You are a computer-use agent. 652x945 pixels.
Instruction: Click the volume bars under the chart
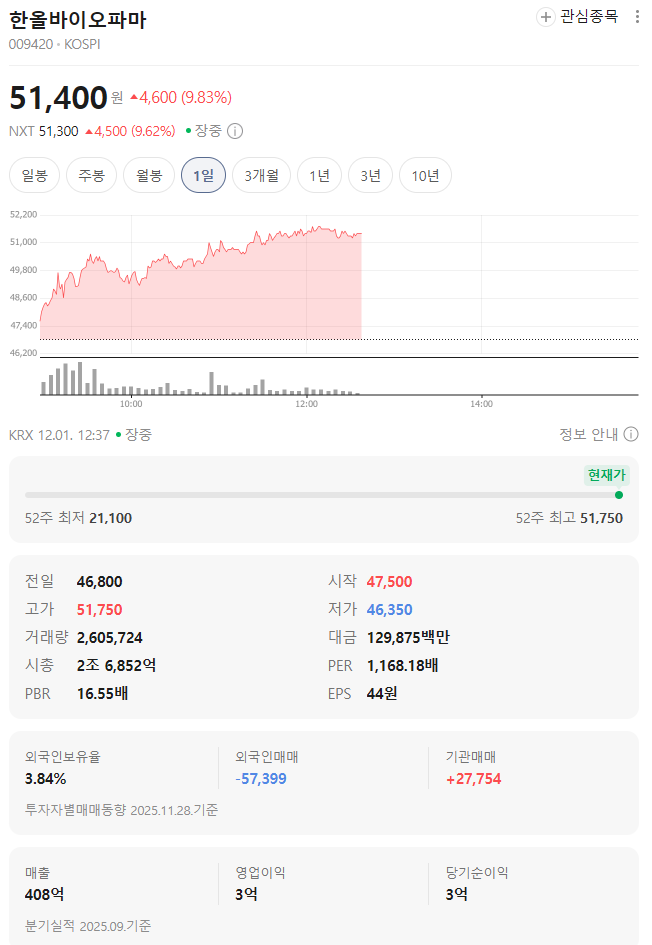(x=201, y=378)
